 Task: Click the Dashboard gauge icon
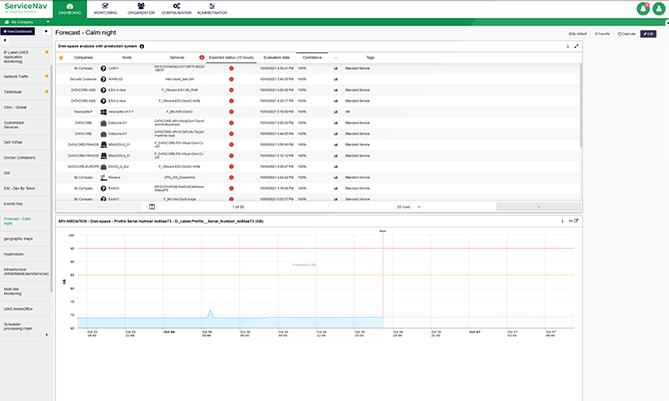click(x=70, y=6)
